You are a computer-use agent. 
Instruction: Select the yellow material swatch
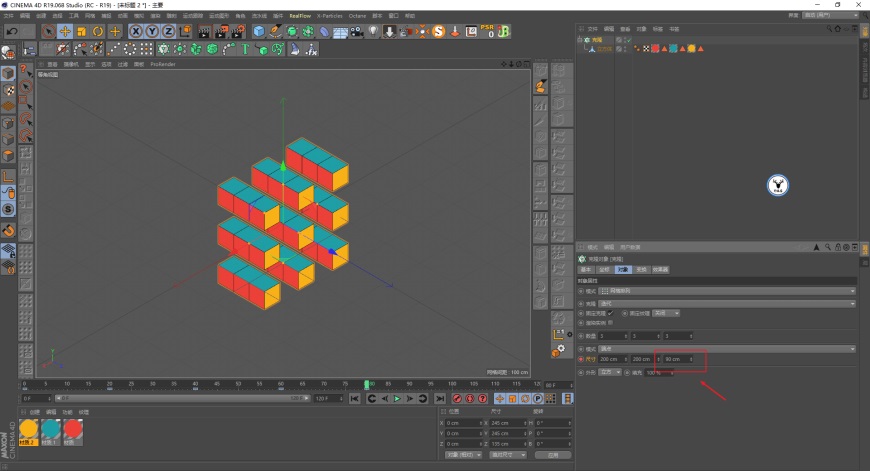[28, 432]
